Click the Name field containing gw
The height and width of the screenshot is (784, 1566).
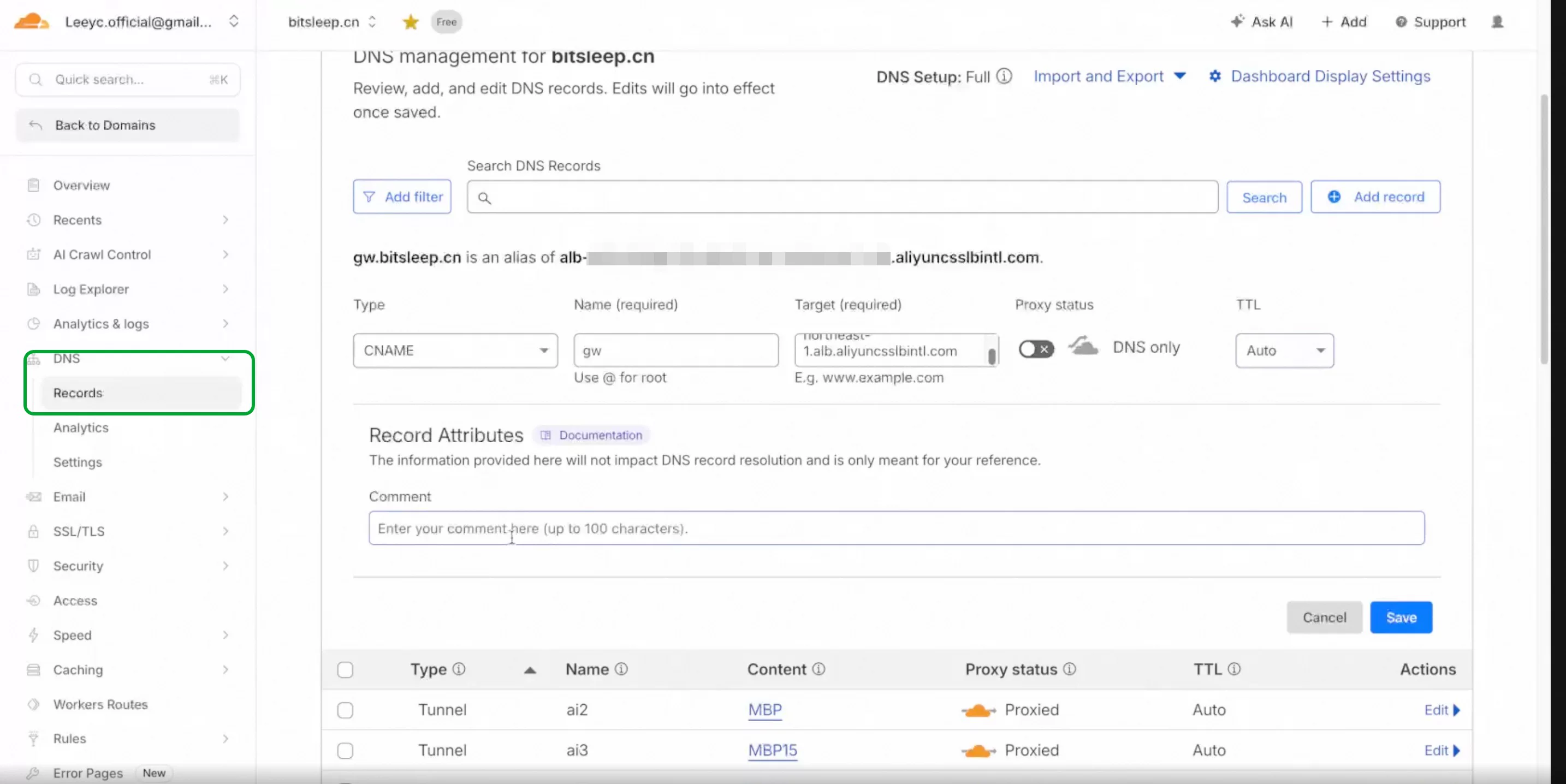(676, 351)
